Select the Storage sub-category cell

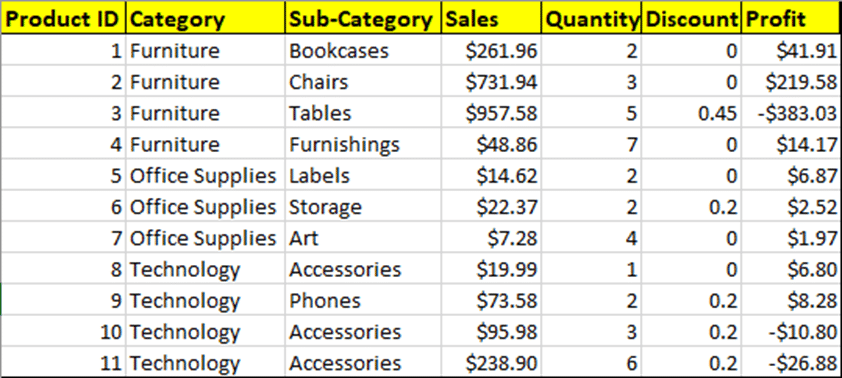tap(363, 207)
